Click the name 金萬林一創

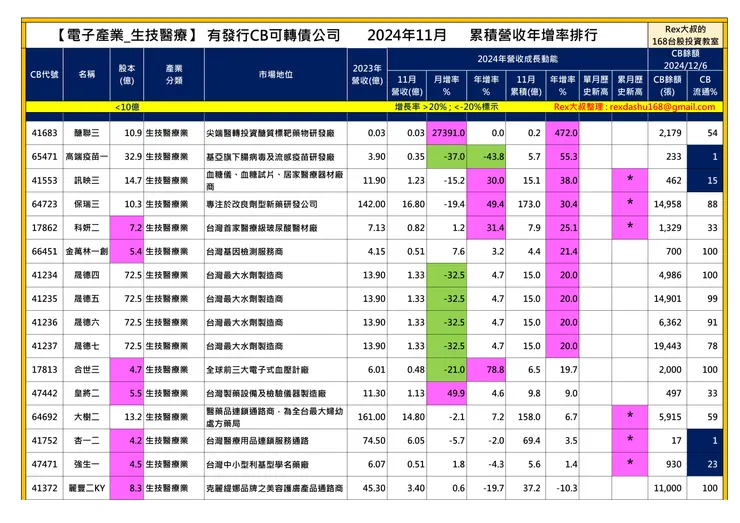point(87,251)
